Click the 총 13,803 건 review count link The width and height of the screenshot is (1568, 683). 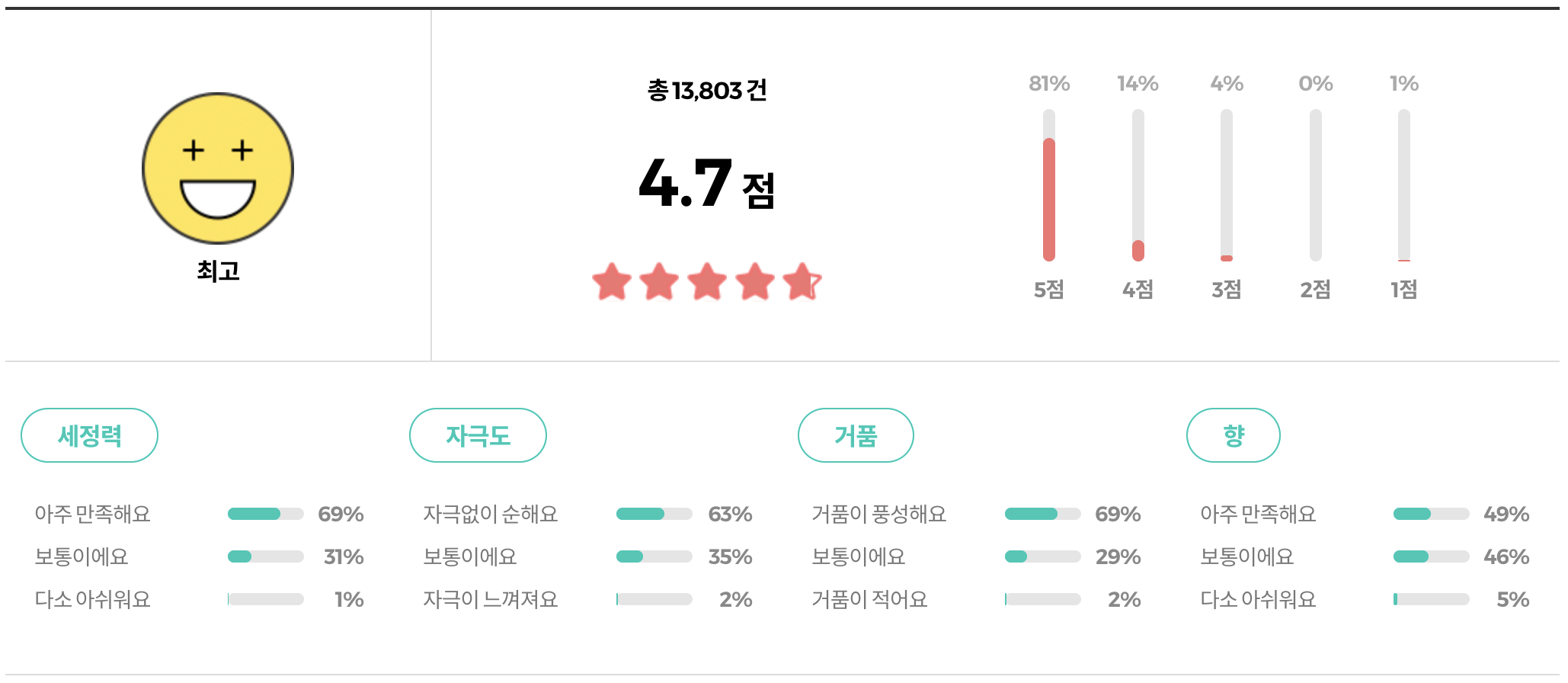(x=709, y=90)
